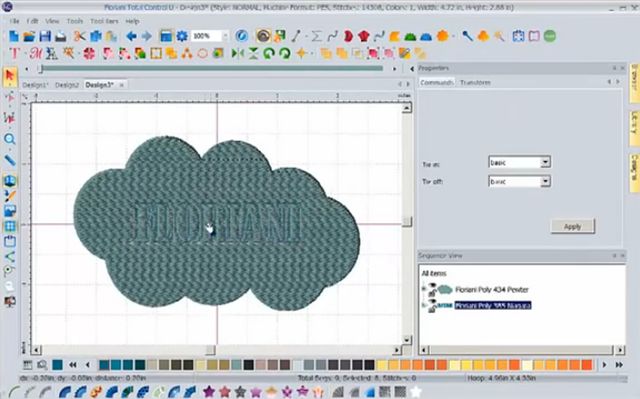
Task: Choose the magnifier zoom tool in left sidebar
Action: (x=10, y=139)
